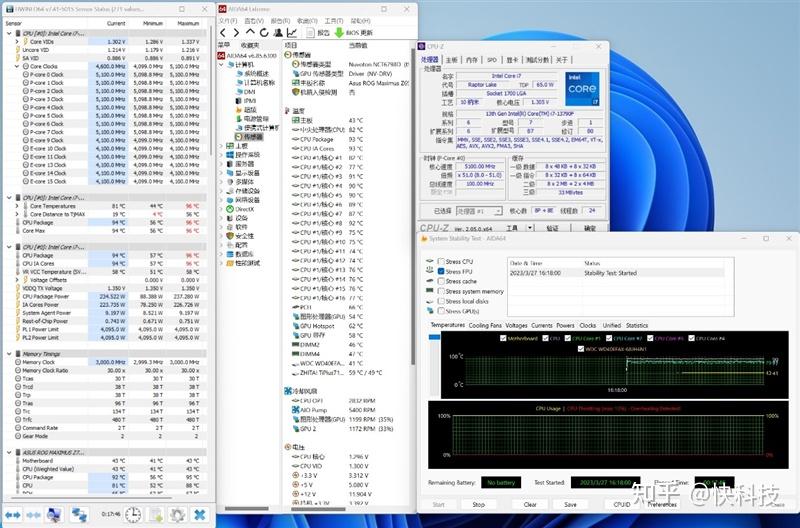The width and height of the screenshot is (800, 528).
Task: Open the AIDA64 graph chart icon
Action: pos(291,33)
